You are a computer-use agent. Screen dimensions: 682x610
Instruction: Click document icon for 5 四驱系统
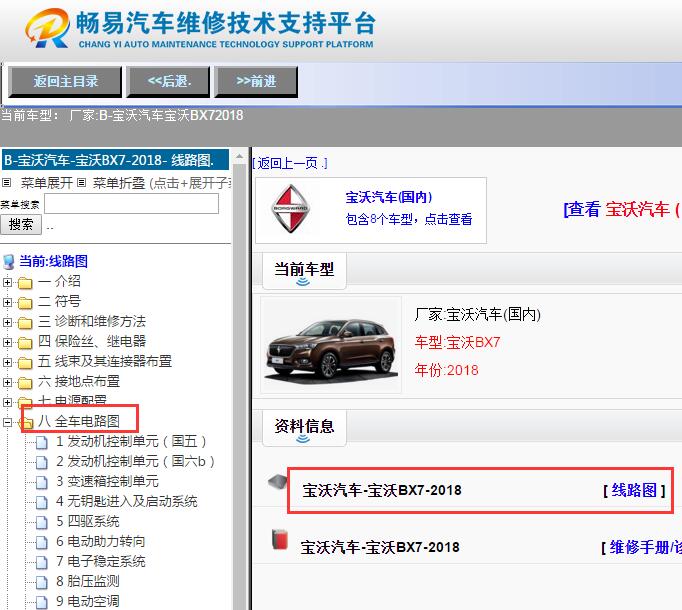click(x=42, y=523)
